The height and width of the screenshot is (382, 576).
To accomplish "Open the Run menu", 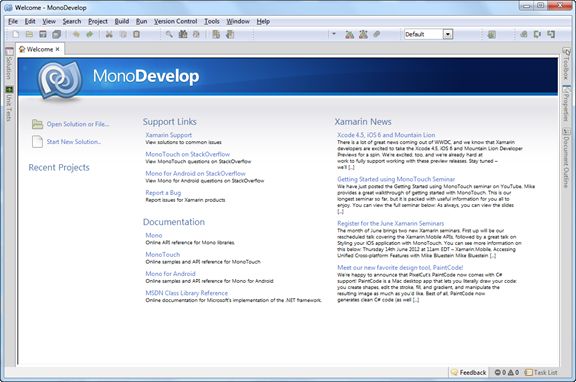I will click(141, 21).
